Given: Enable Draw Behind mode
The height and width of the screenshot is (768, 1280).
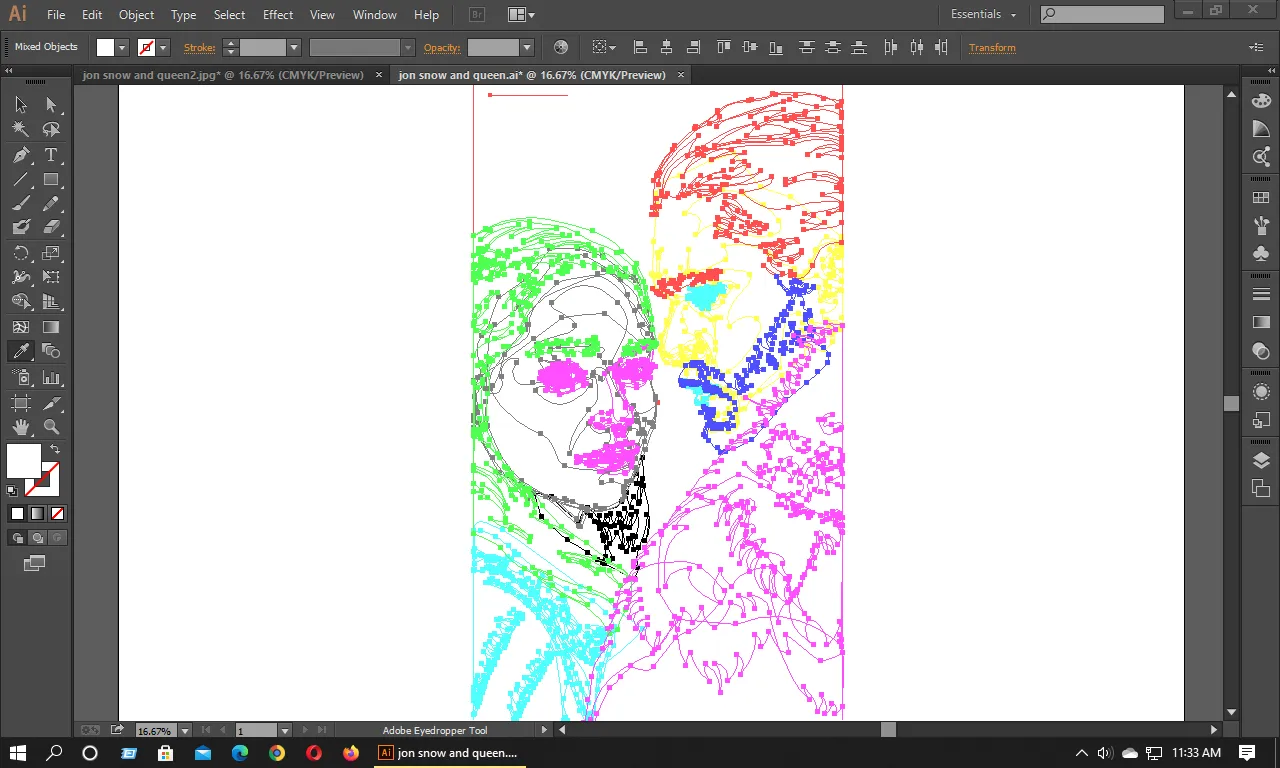Looking at the screenshot, I should tap(37, 538).
